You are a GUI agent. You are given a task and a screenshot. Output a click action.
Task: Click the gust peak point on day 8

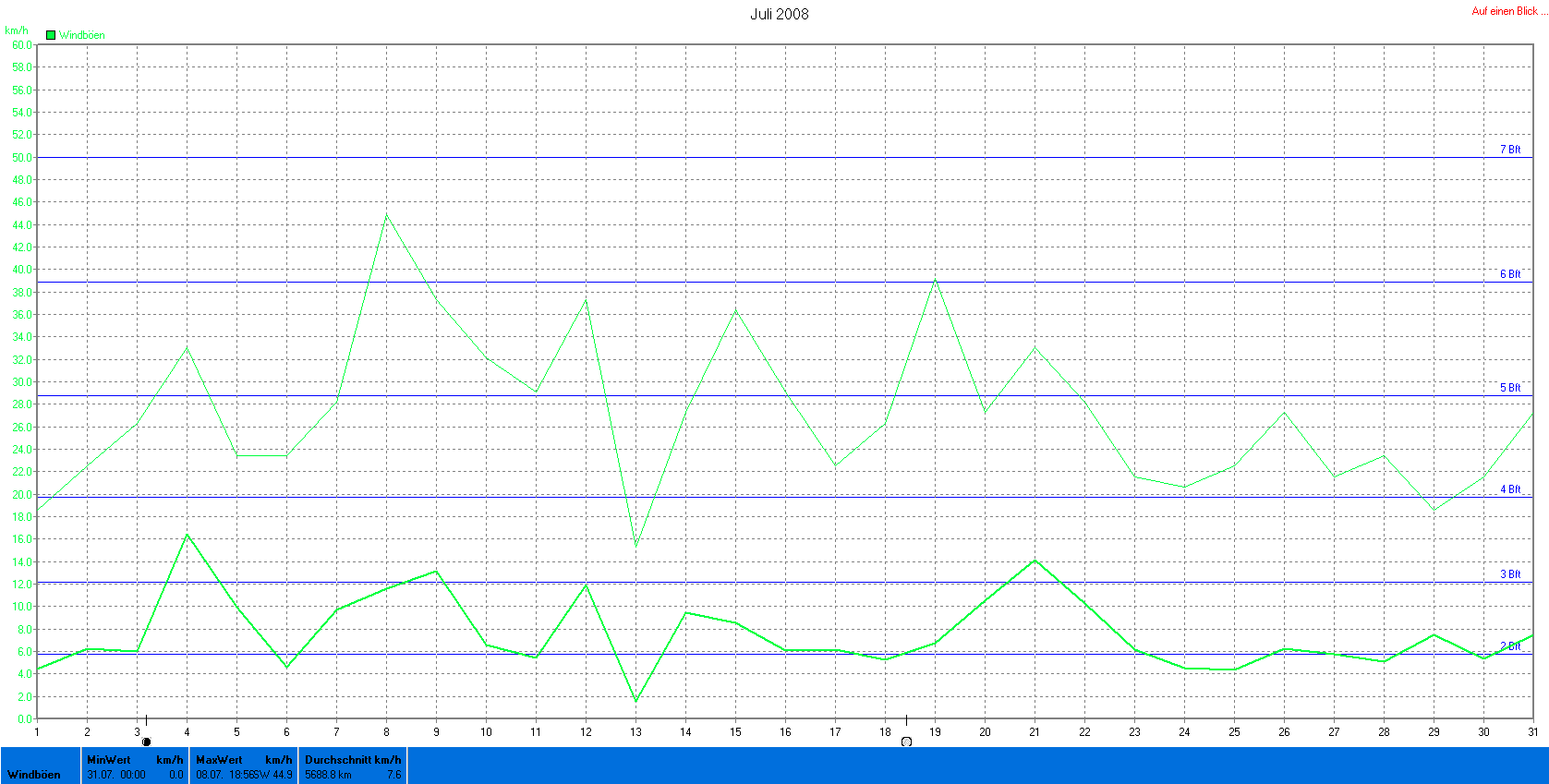coord(386,214)
